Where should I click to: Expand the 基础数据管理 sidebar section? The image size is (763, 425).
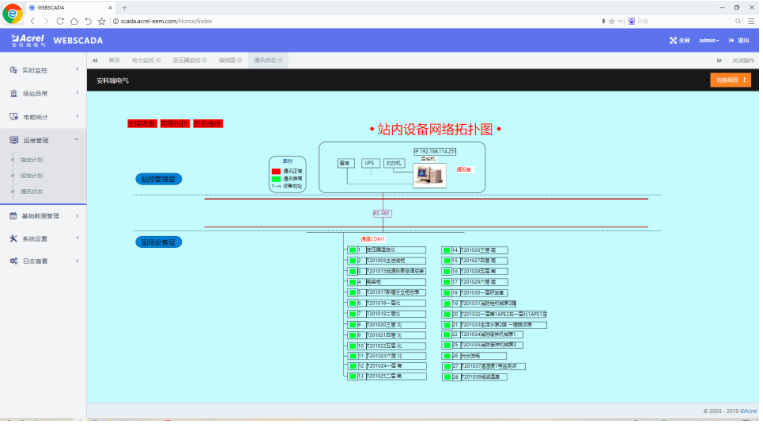[x=77, y=215]
